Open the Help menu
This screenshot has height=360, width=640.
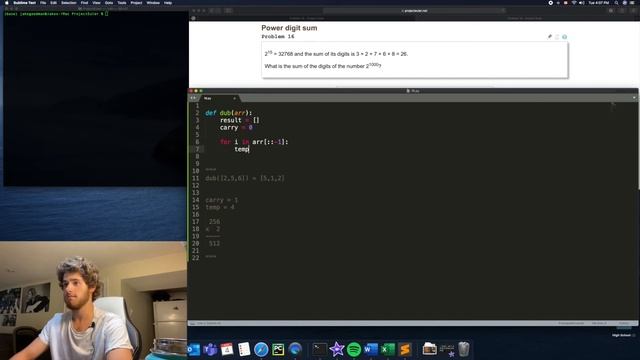coord(168,3)
